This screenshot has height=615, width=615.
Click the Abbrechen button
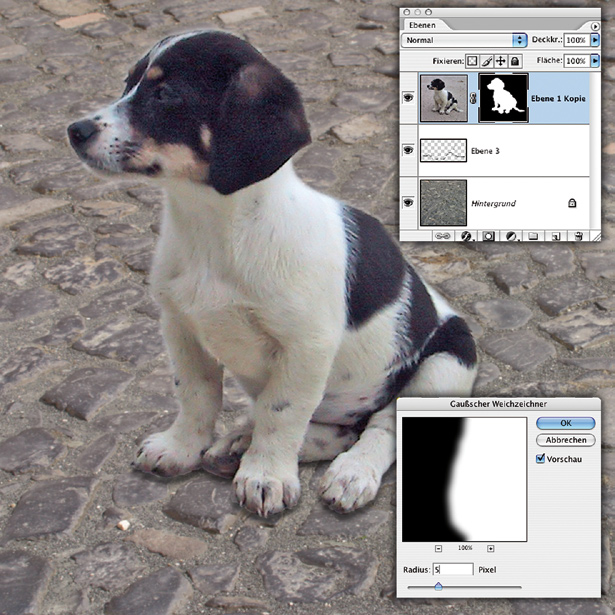566,440
